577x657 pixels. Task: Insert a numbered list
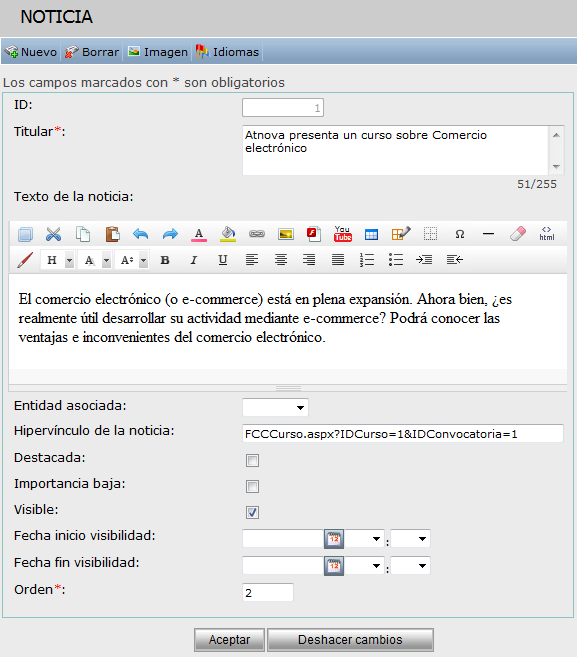pyautogui.click(x=367, y=260)
